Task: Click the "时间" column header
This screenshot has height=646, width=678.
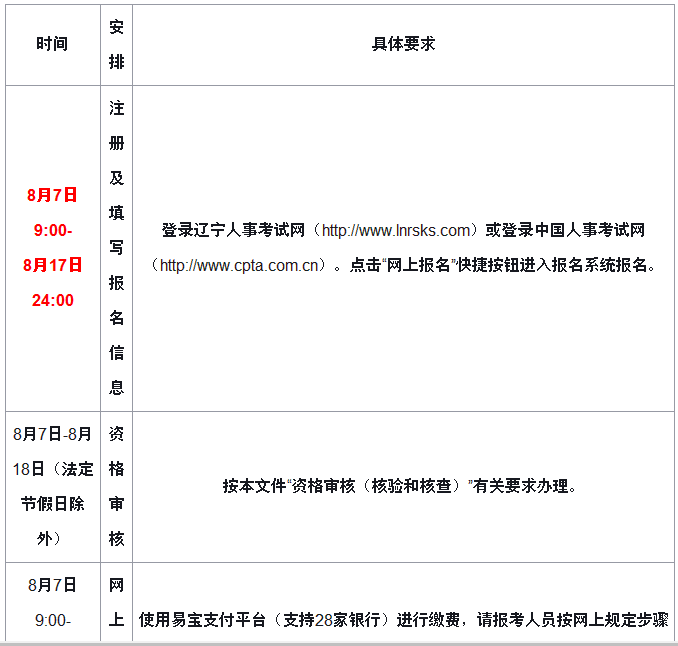Action: [x=52, y=44]
